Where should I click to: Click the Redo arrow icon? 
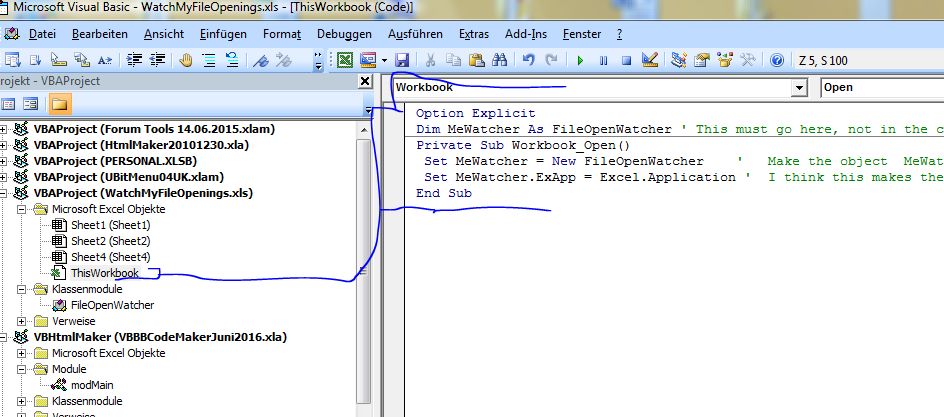pyautogui.click(x=551, y=60)
